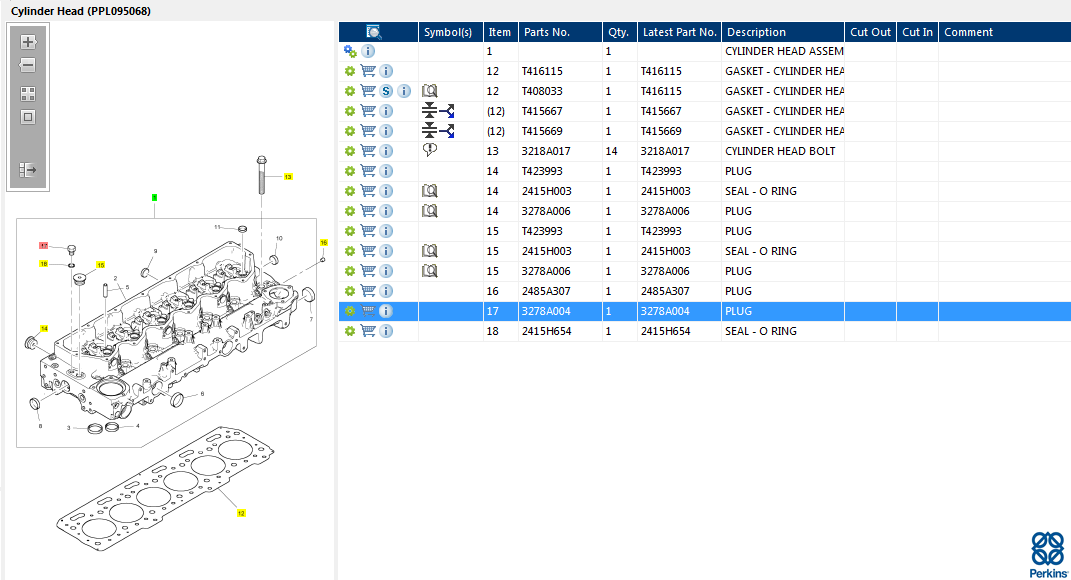The width and height of the screenshot is (1071, 580).
Task: Click the assembly gears icon for item 1
Action: click(350, 51)
